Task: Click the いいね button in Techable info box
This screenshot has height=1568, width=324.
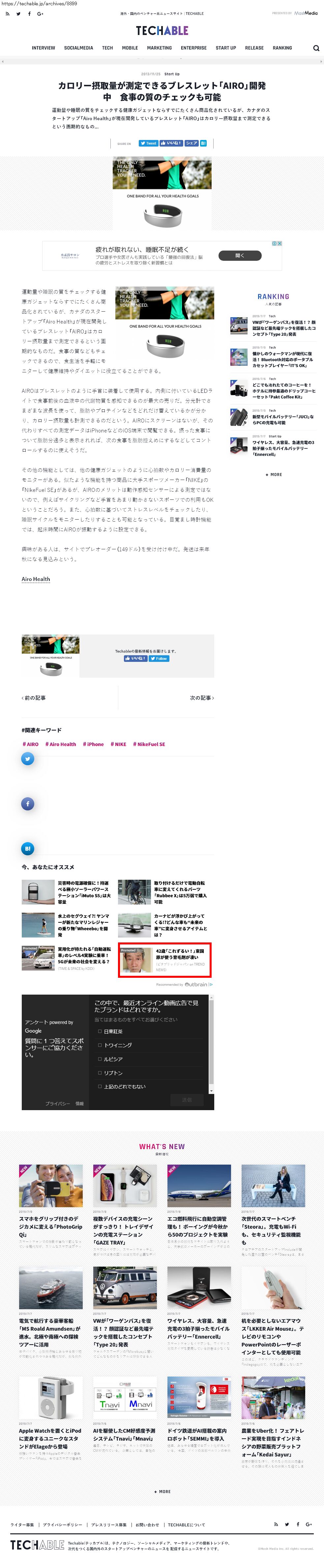Action: (x=135, y=659)
